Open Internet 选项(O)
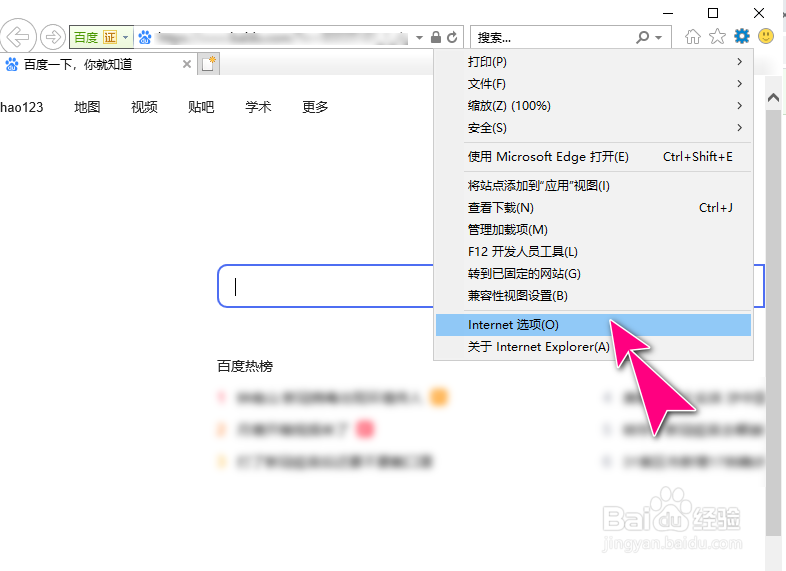This screenshot has width=786, height=571. tap(594, 325)
